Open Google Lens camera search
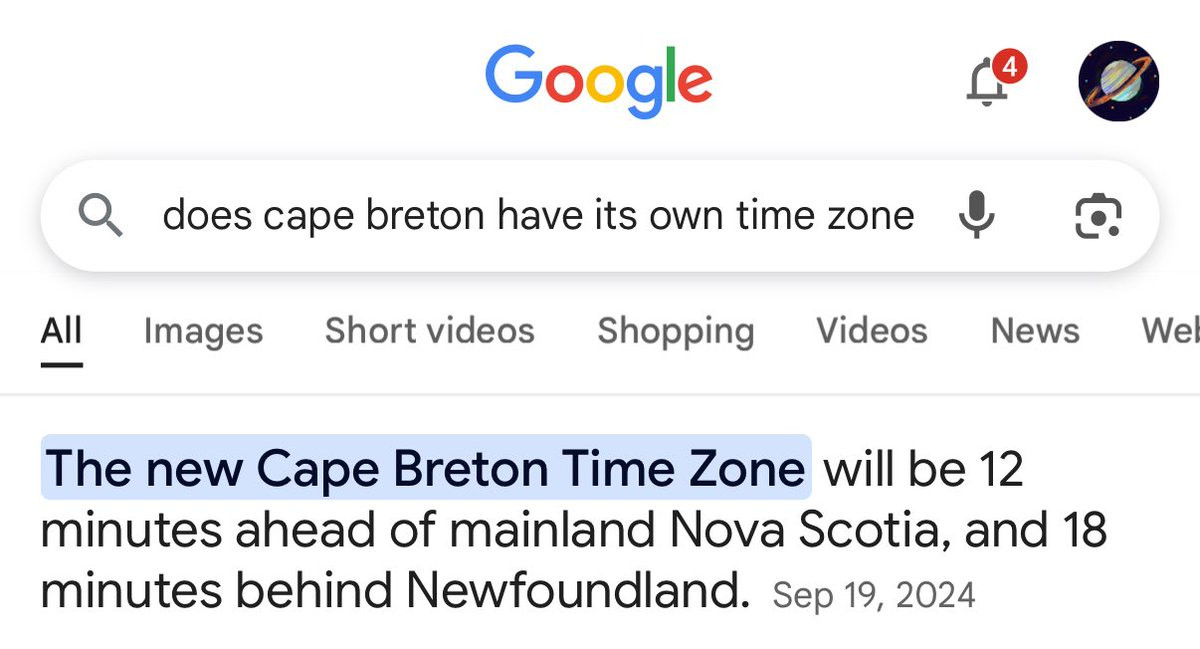1200x649 pixels. pyautogui.click(x=1097, y=215)
